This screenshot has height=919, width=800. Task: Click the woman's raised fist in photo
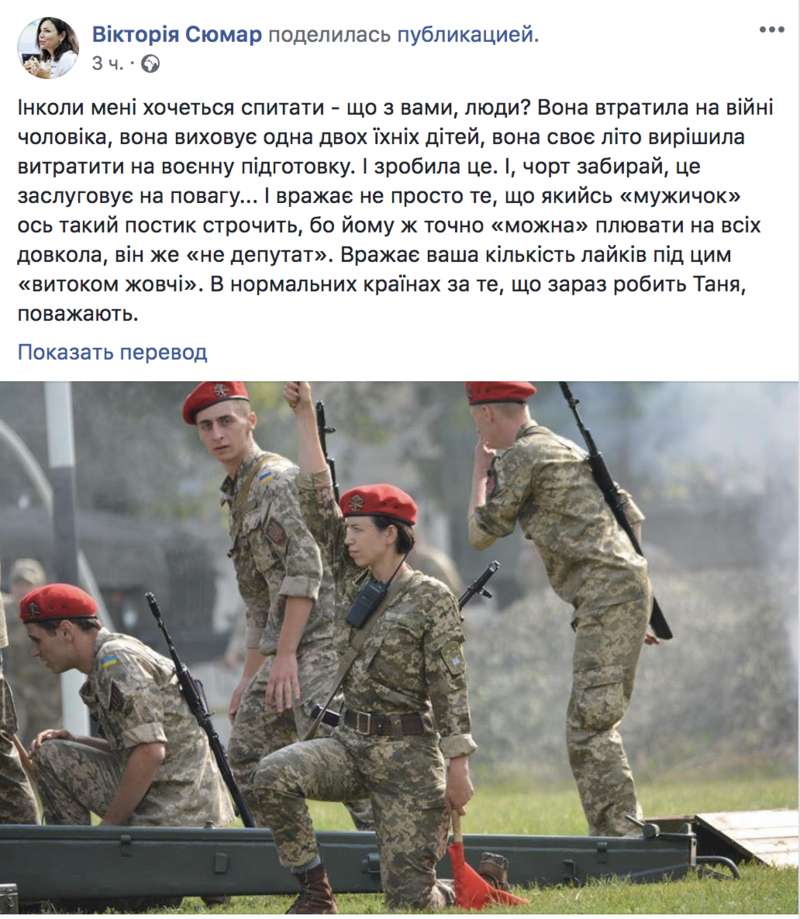click(298, 394)
